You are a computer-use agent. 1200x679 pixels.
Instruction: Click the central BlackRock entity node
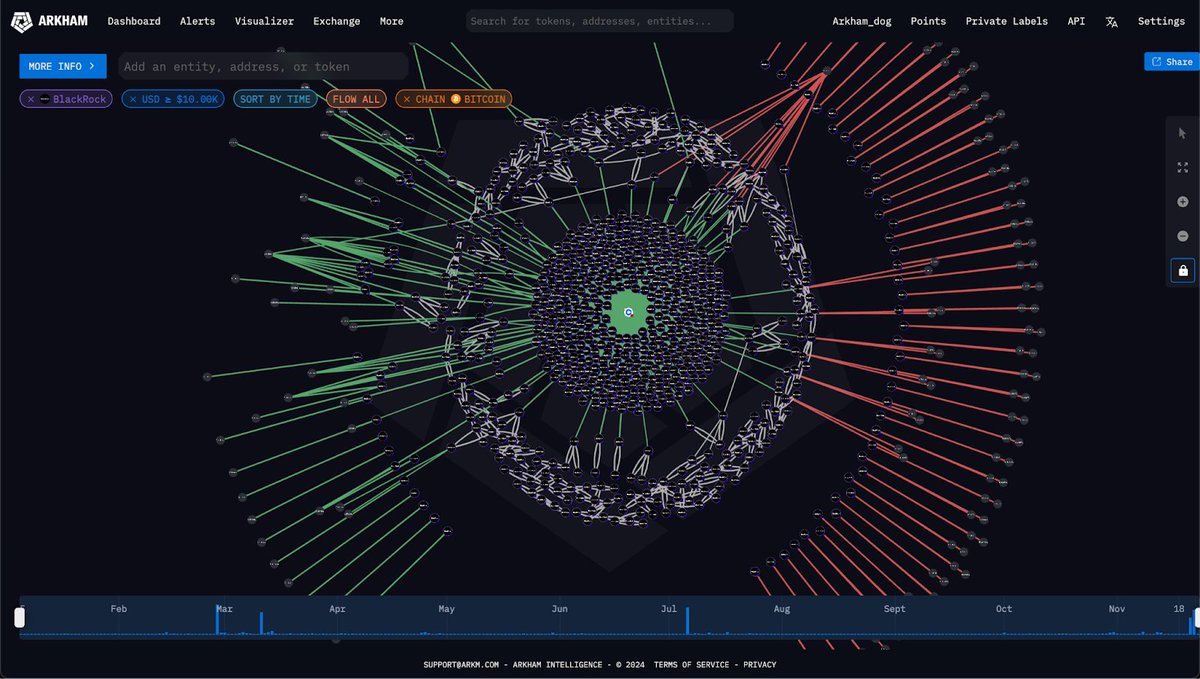click(628, 312)
